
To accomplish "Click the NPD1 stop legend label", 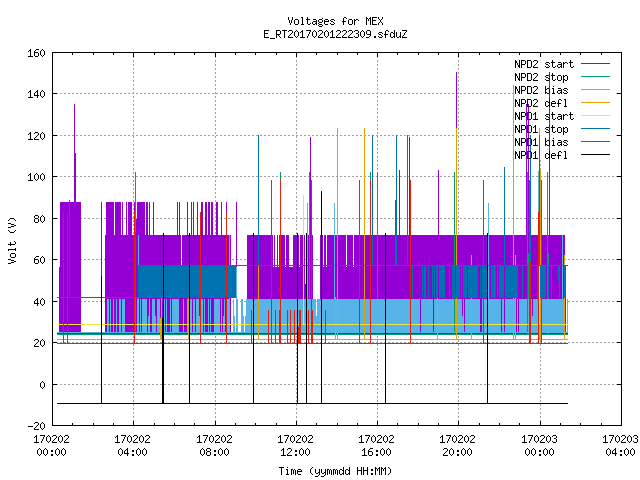I will click(541, 129).
